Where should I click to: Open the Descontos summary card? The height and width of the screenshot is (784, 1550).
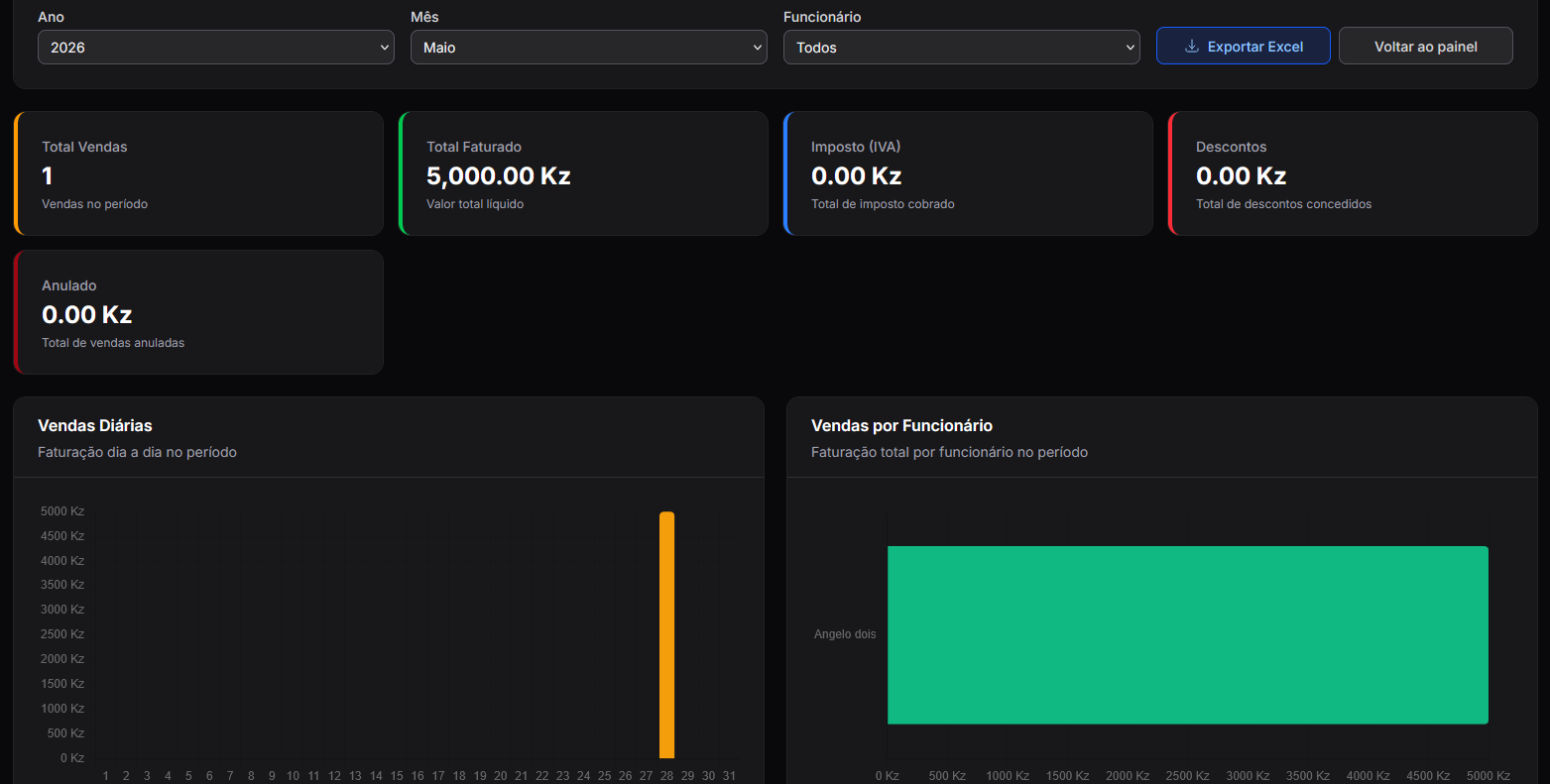[1353, 173]
